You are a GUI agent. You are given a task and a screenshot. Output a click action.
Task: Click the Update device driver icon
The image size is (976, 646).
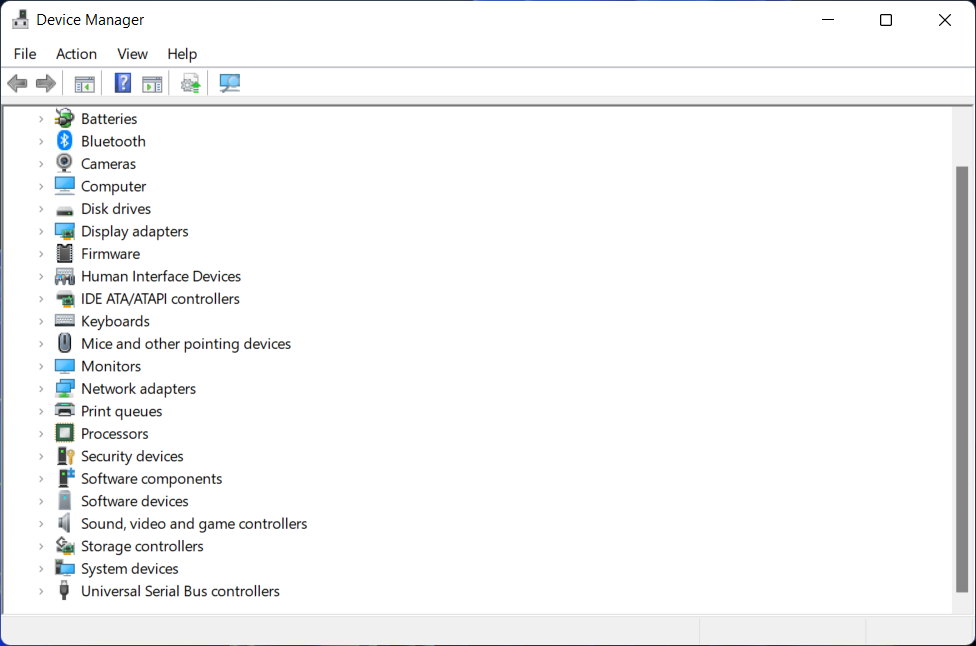pos(191,84)
